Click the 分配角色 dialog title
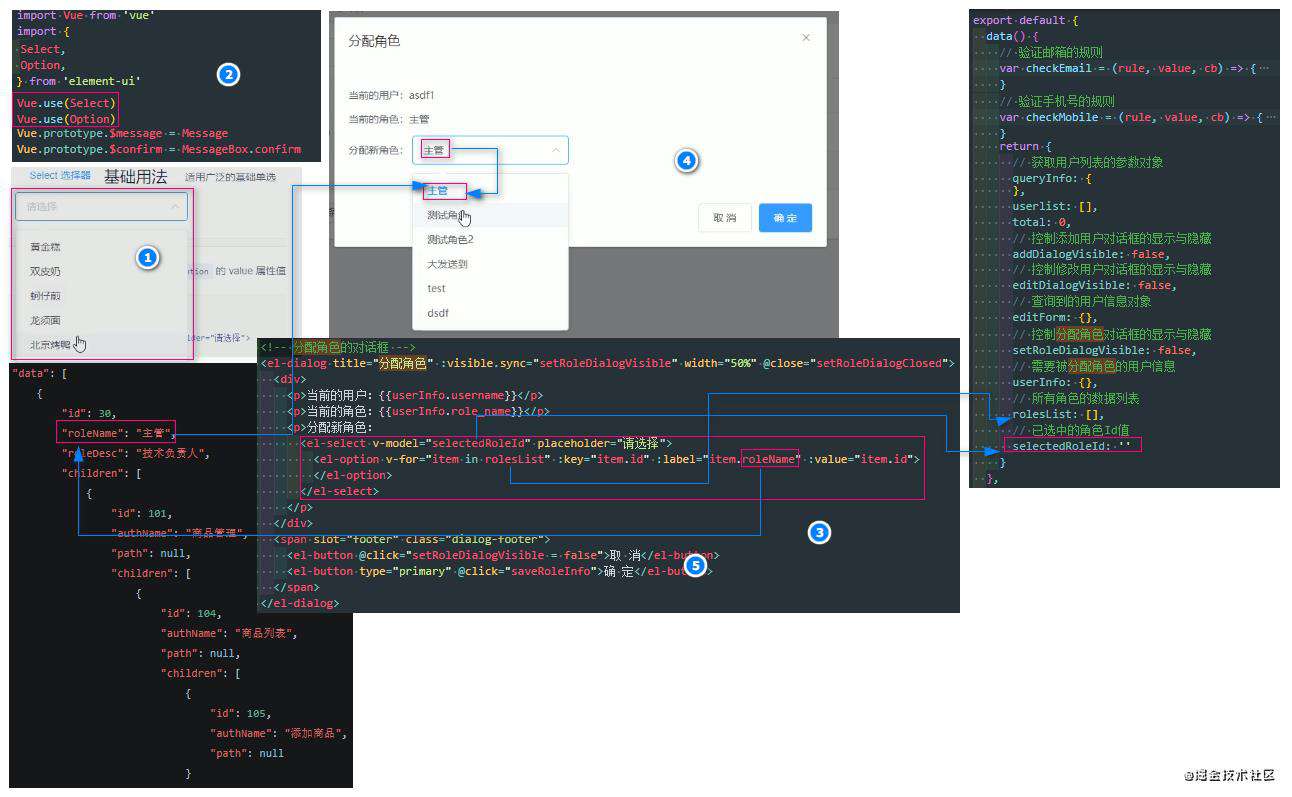 click(374, 41)
